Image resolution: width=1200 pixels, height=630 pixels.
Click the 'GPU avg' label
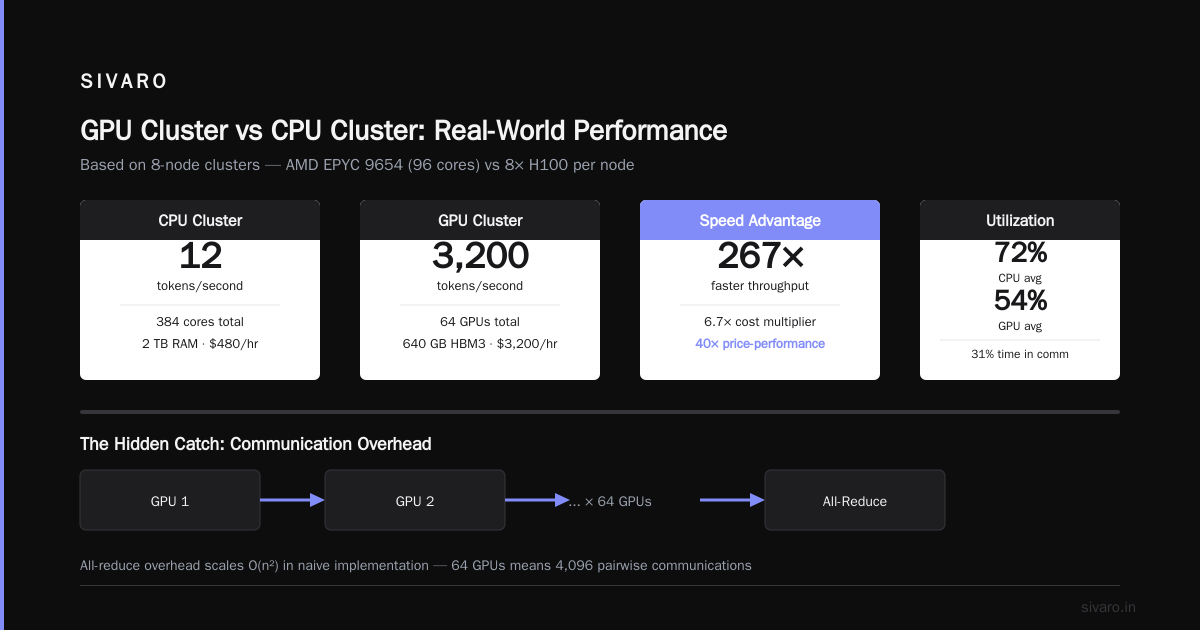point(1020,326)
